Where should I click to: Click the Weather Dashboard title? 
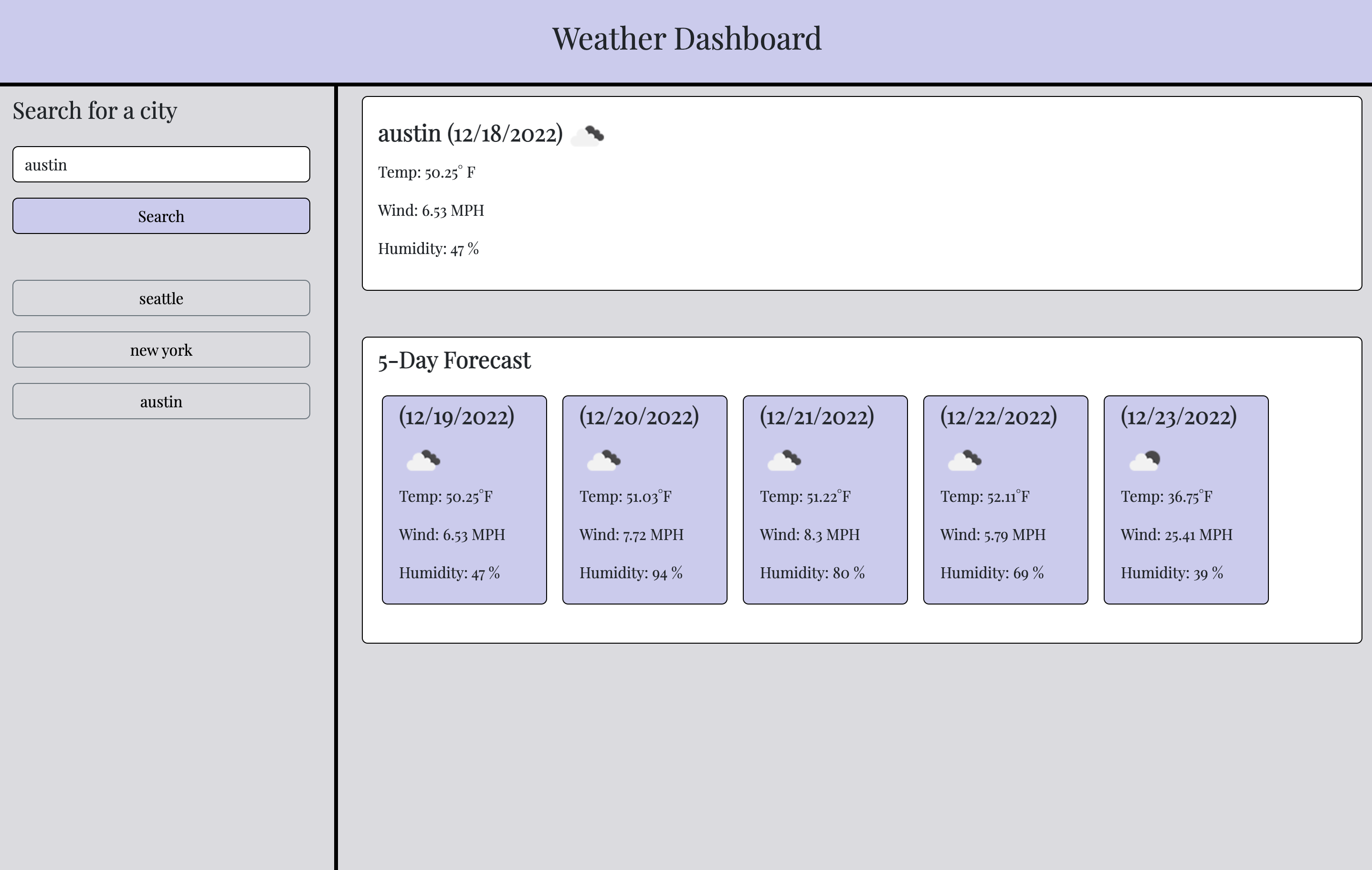pyautogui.click(x=686, y=39)
